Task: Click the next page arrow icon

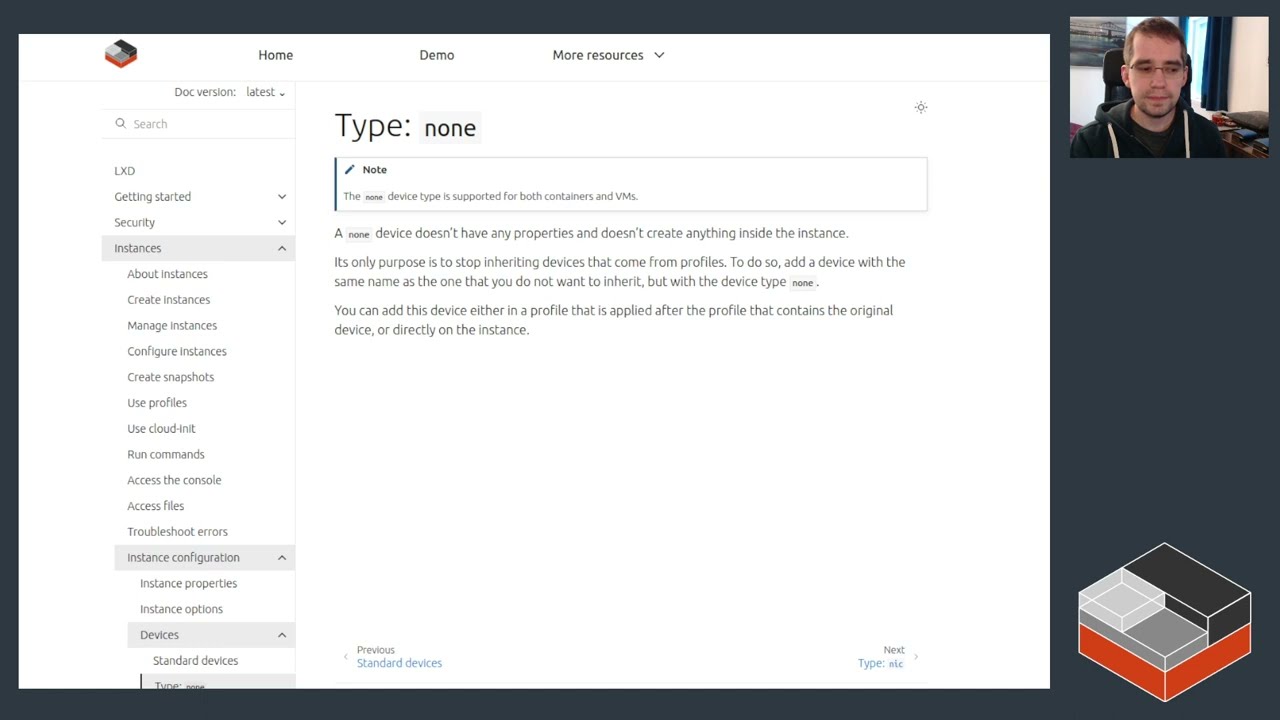Action: tap(916, 657)
